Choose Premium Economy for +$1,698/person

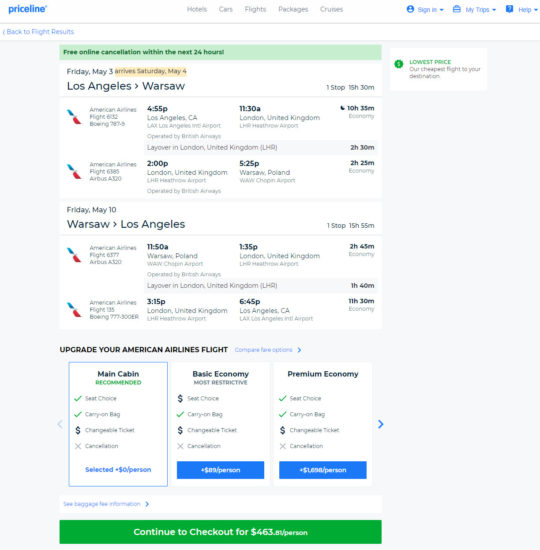[323, 470]
